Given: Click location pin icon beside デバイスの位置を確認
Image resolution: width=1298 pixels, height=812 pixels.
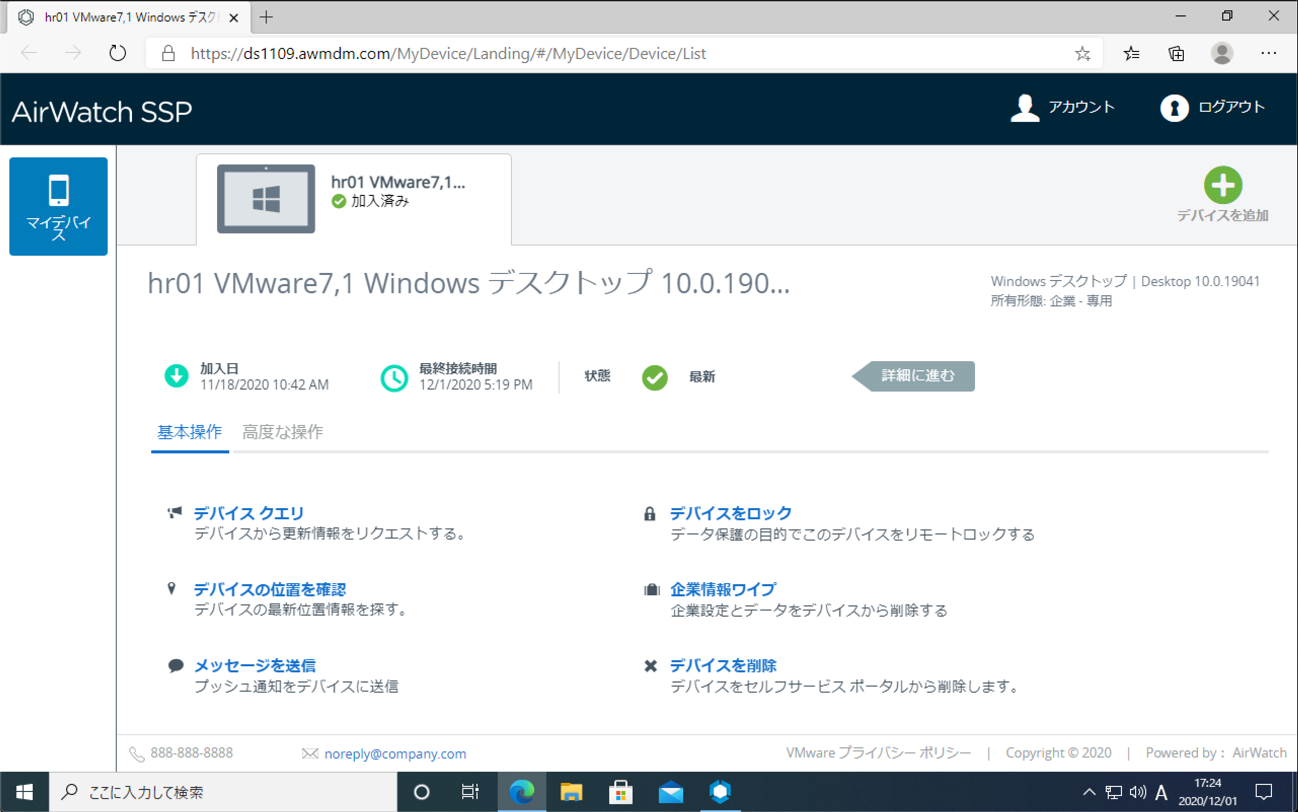Looking at the screenshot, I should [171, 589].
